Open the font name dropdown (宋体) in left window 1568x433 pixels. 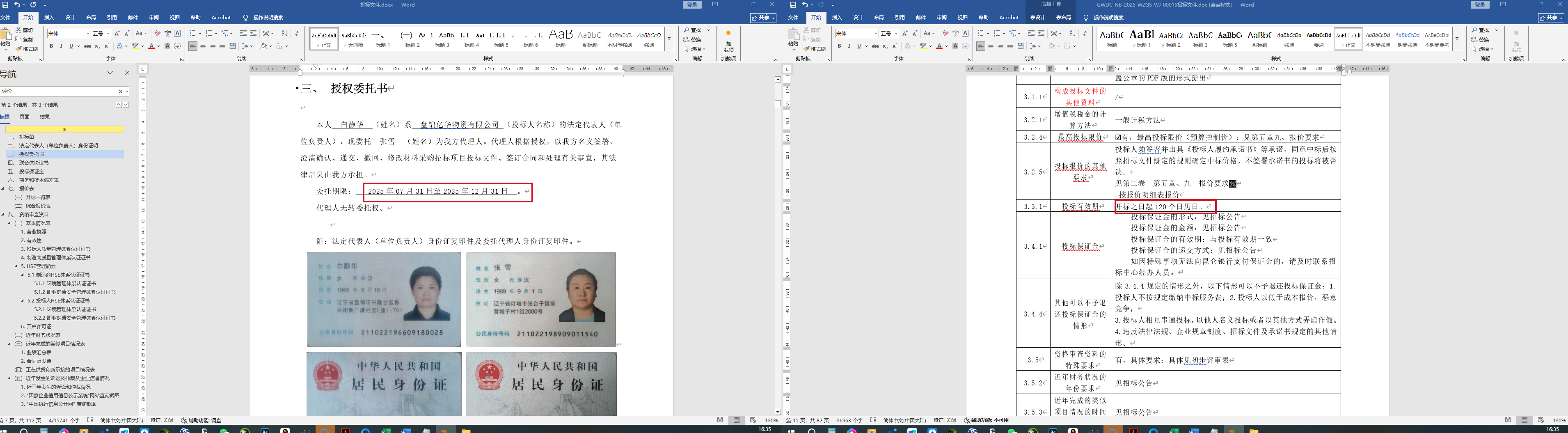88,34
